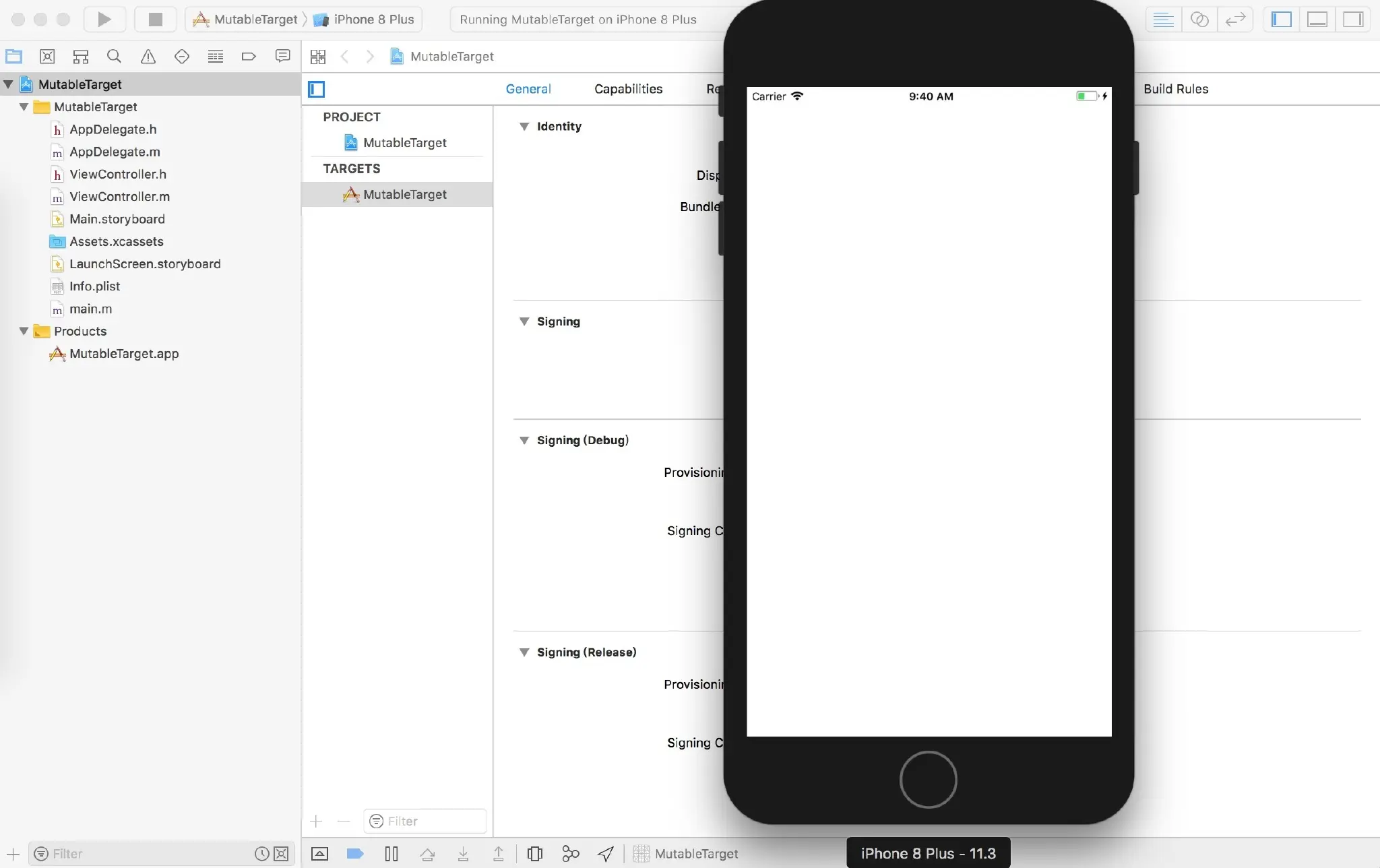1380x868 pixels.
Task: Open the Test navigator
Action: (x=182, y=57)
